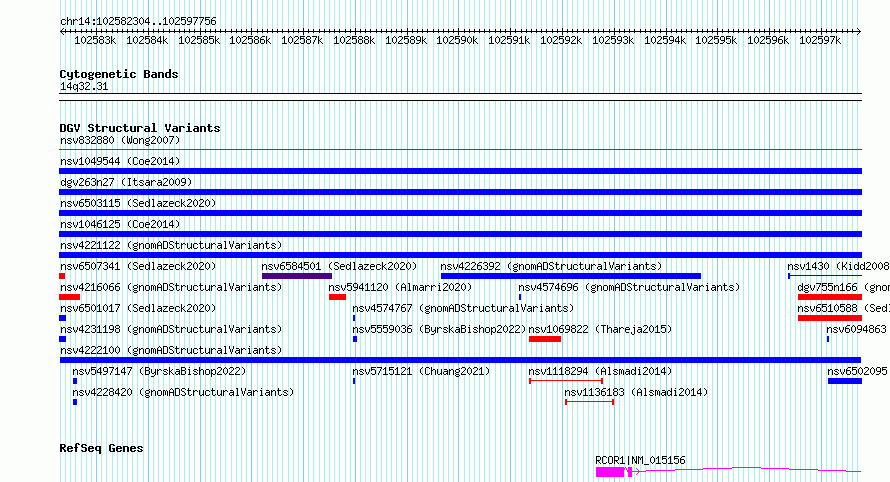Open the nsv4228420 (gnomADStructuralVariants) label
Screen dimensions: 890x482
point(183,392)
